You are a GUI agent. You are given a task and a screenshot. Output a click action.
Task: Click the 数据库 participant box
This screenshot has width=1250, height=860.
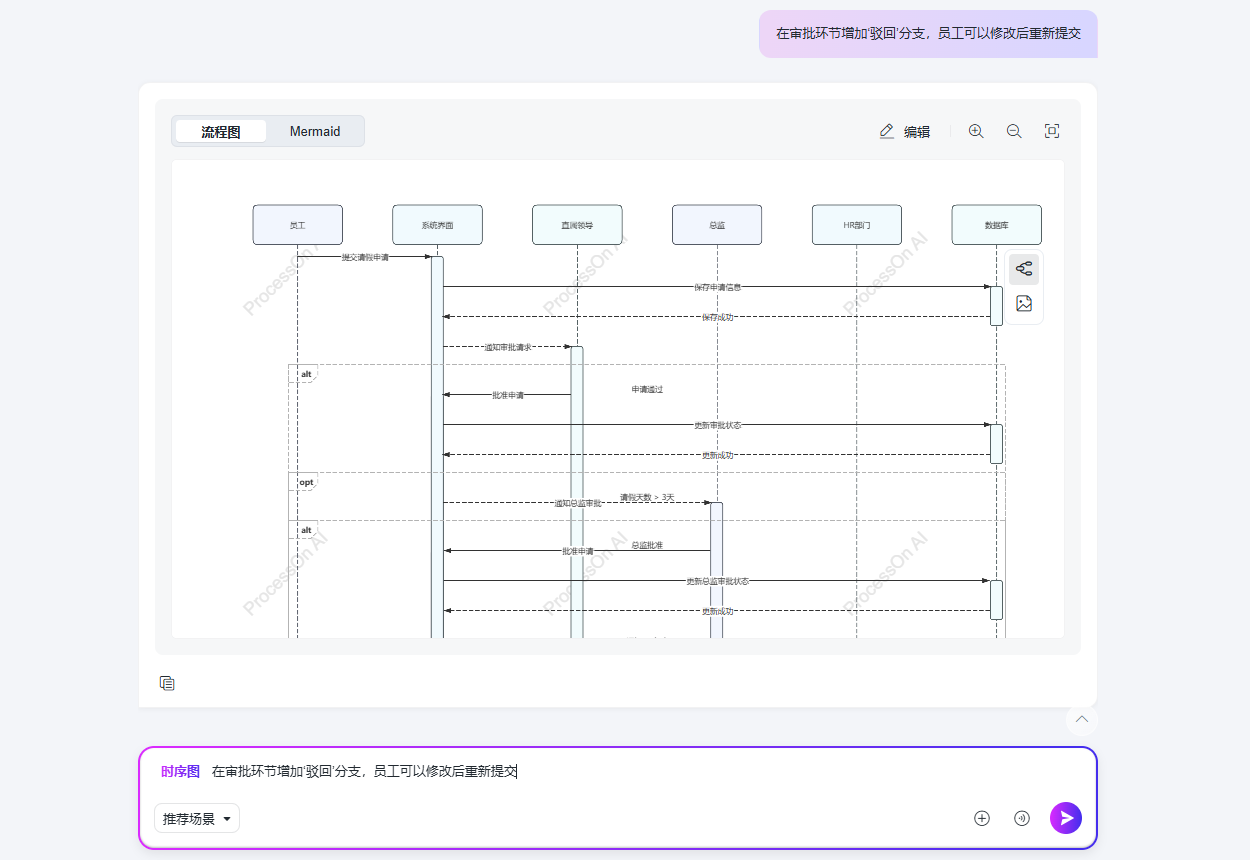pos(996,225)
